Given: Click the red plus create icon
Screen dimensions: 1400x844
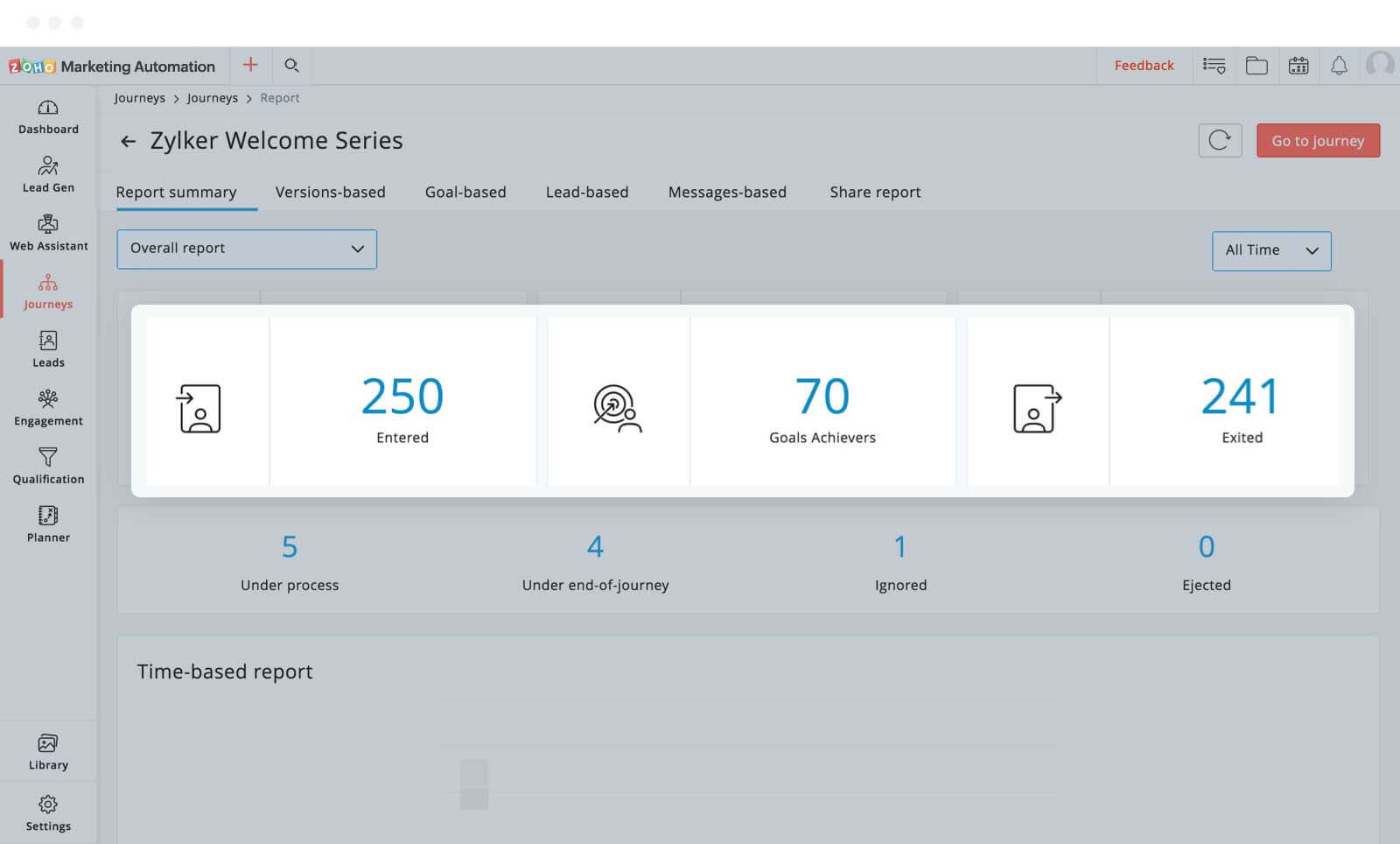Looking at the screenshot, I should [250, 65].
